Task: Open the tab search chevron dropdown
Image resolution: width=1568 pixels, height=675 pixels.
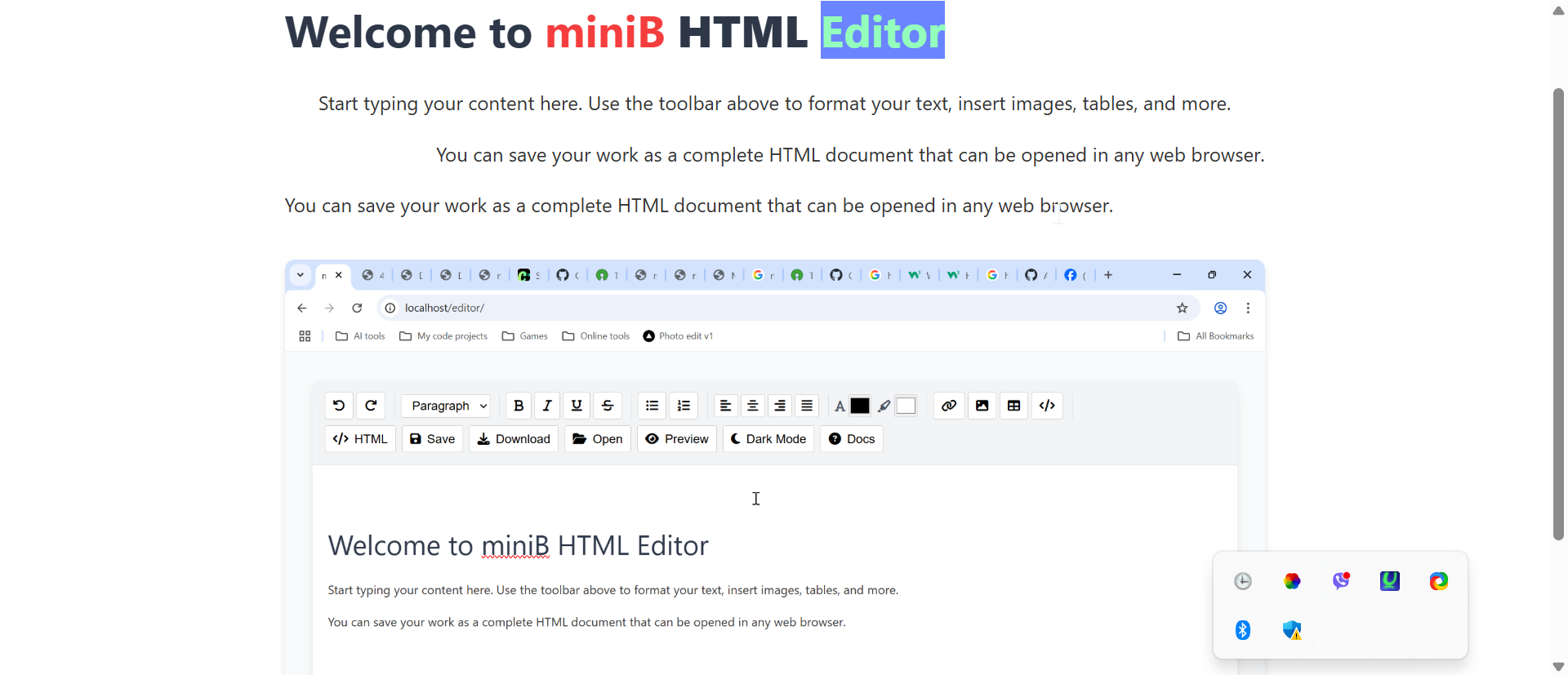Action: pyautogui.click(x=301, y=275)
